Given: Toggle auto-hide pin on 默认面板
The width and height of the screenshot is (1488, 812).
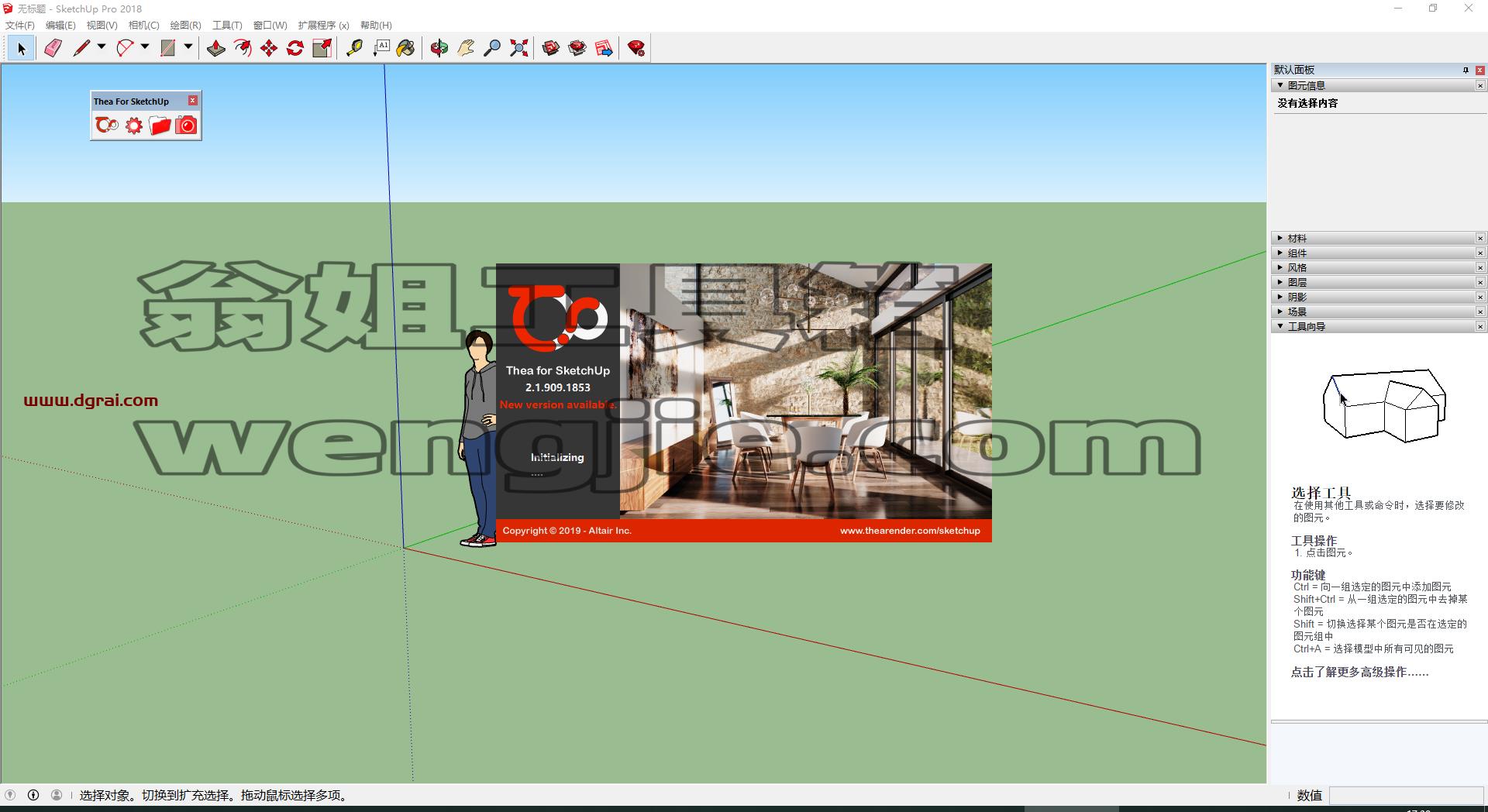Looking at the screenshot, I should [1466, 70].
